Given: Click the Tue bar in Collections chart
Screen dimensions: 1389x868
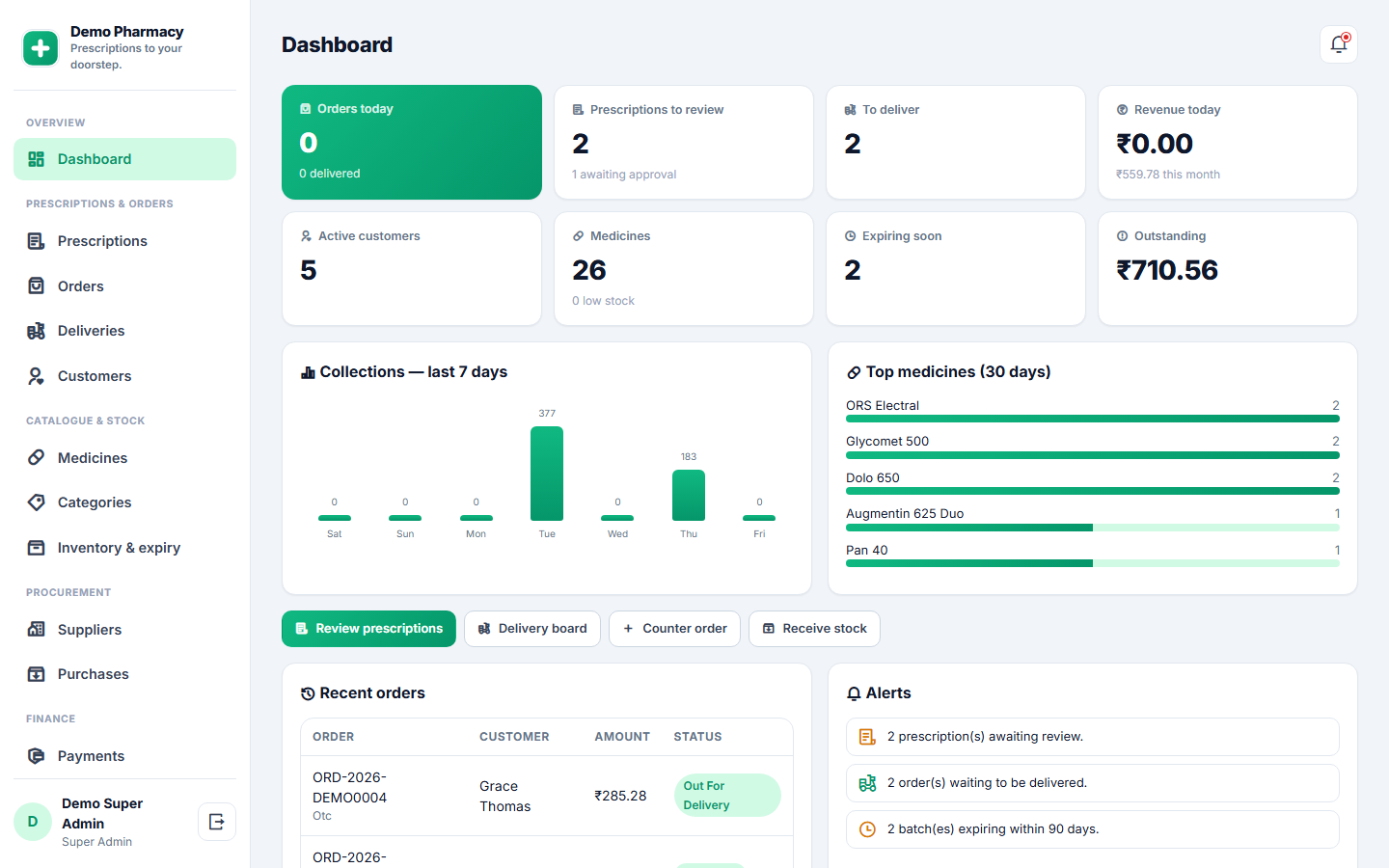Looking at the screenshot, I should 547,474.
